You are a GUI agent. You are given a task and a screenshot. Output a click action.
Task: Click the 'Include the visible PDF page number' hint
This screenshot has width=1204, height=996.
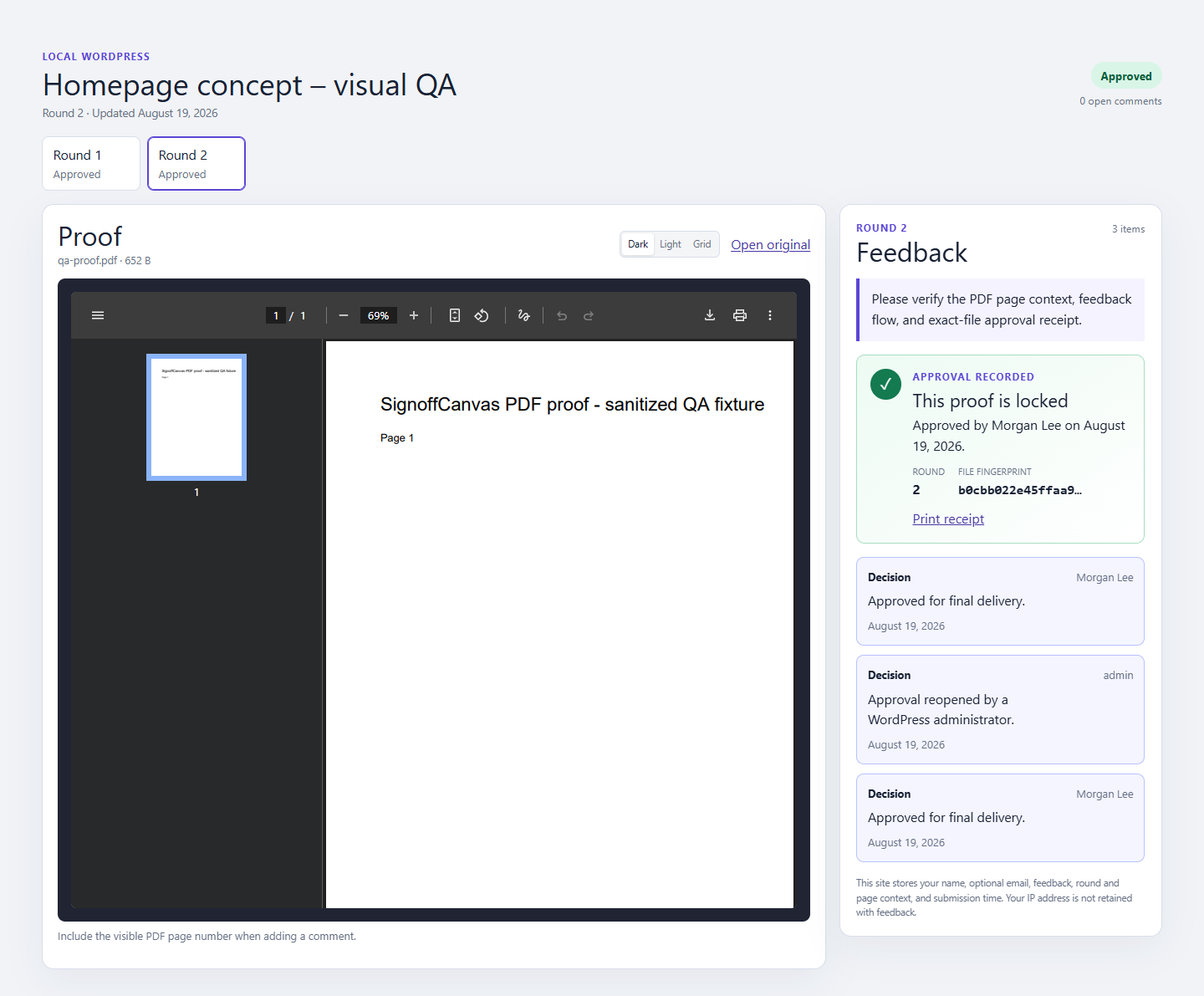coord(207,937)
